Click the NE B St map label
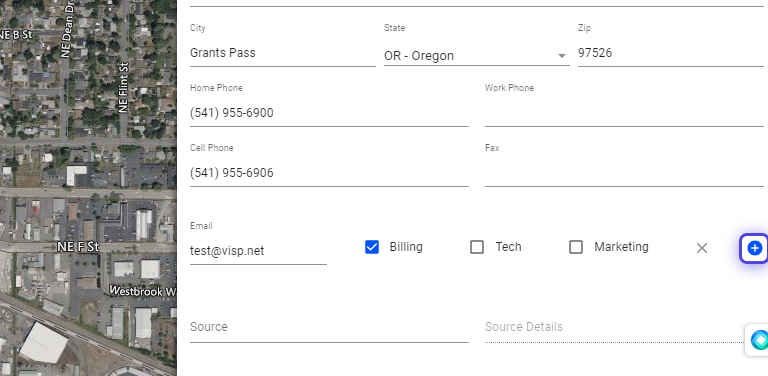Viewport: 768px width, 376px height. pyautogui.click(x=16, y=35)
